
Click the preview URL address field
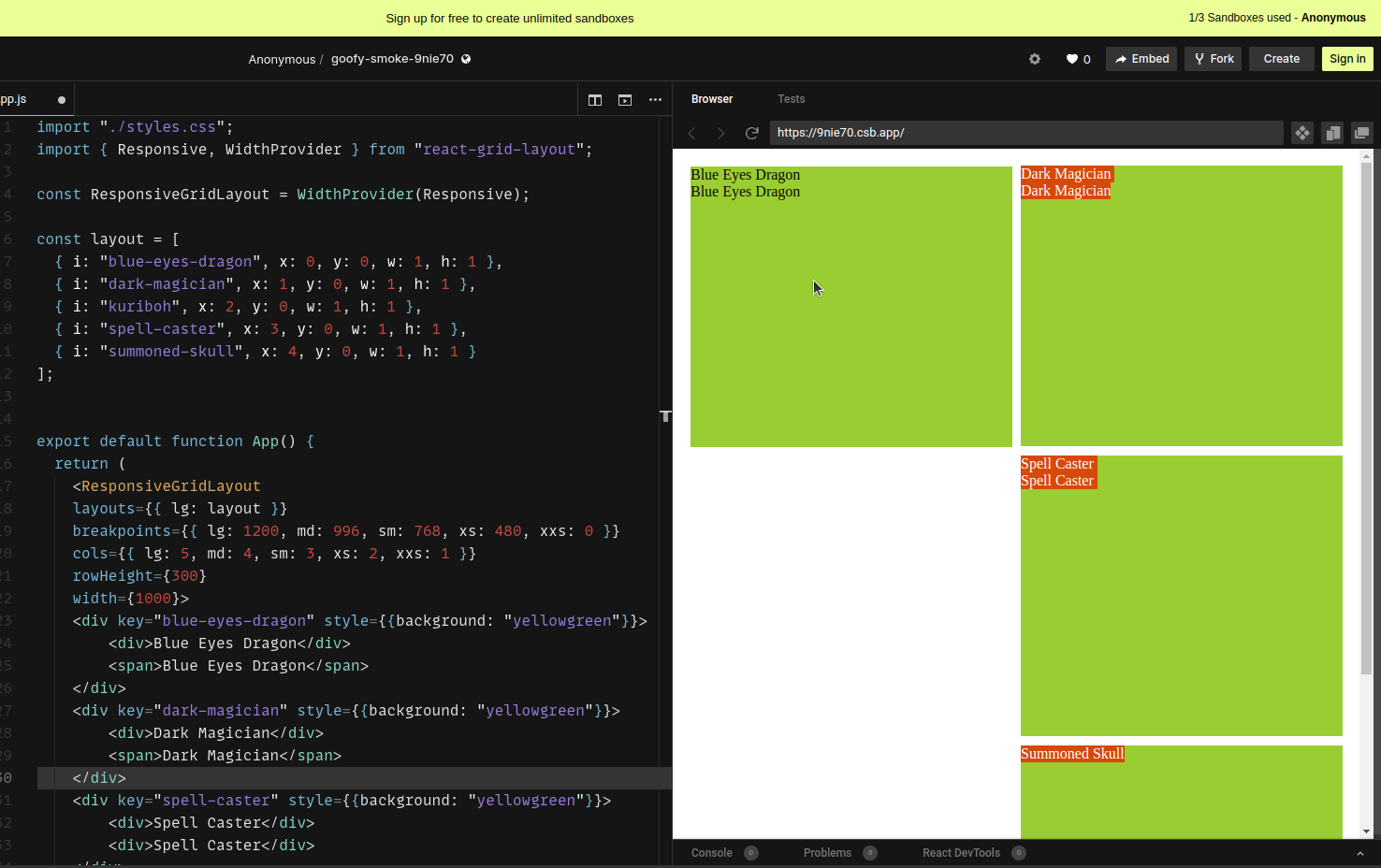[x=1026, y=133]
